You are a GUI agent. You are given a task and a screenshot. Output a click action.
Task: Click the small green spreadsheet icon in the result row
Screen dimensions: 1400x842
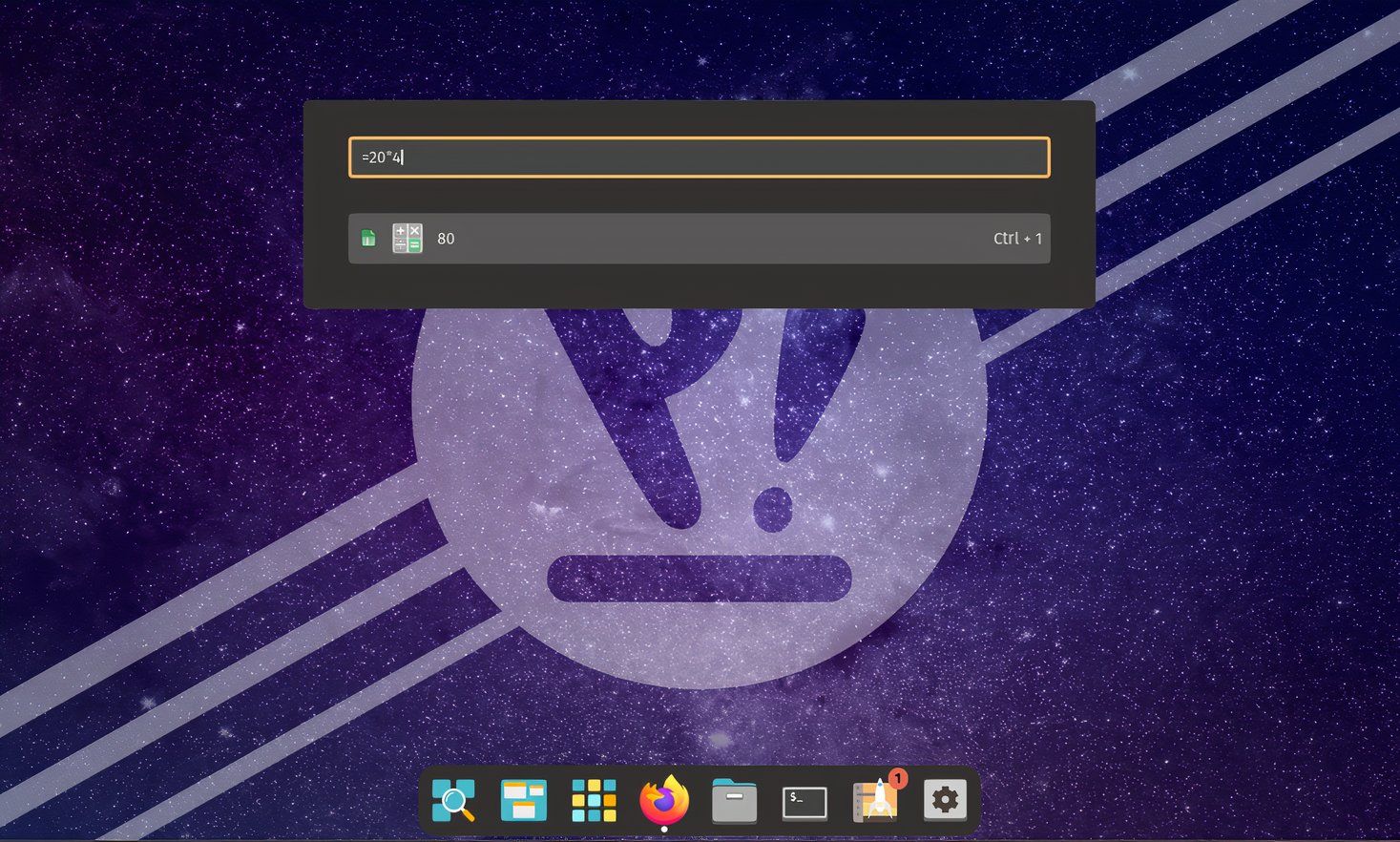368,239
